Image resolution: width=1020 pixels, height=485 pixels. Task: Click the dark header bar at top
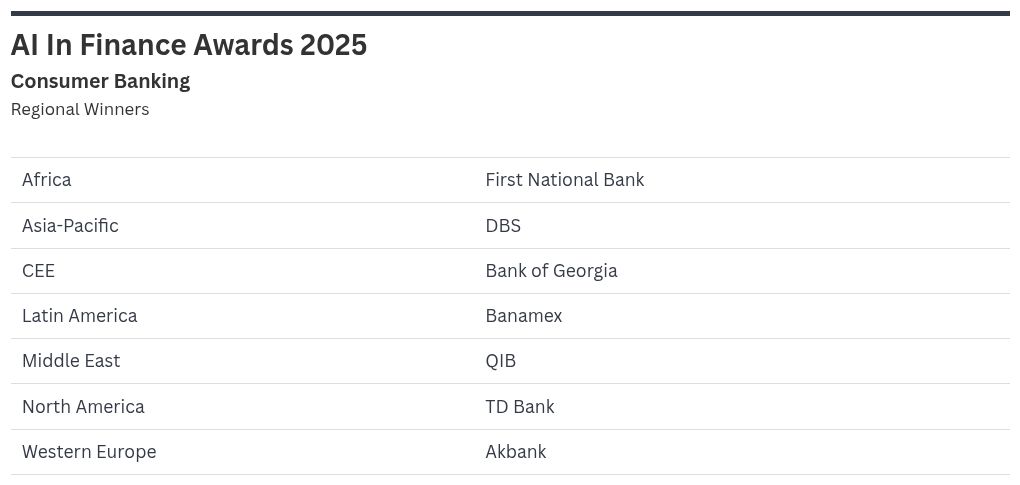510,13
